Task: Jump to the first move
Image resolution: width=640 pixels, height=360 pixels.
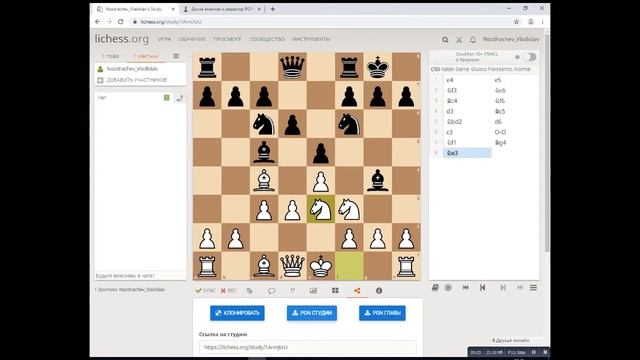Action: coord(466,288)
